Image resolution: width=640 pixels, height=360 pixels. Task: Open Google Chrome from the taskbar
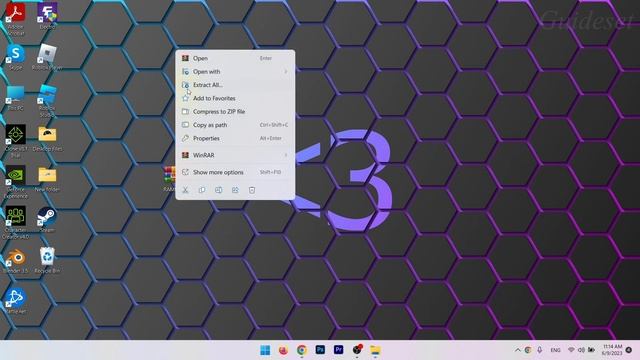[302, 350]
